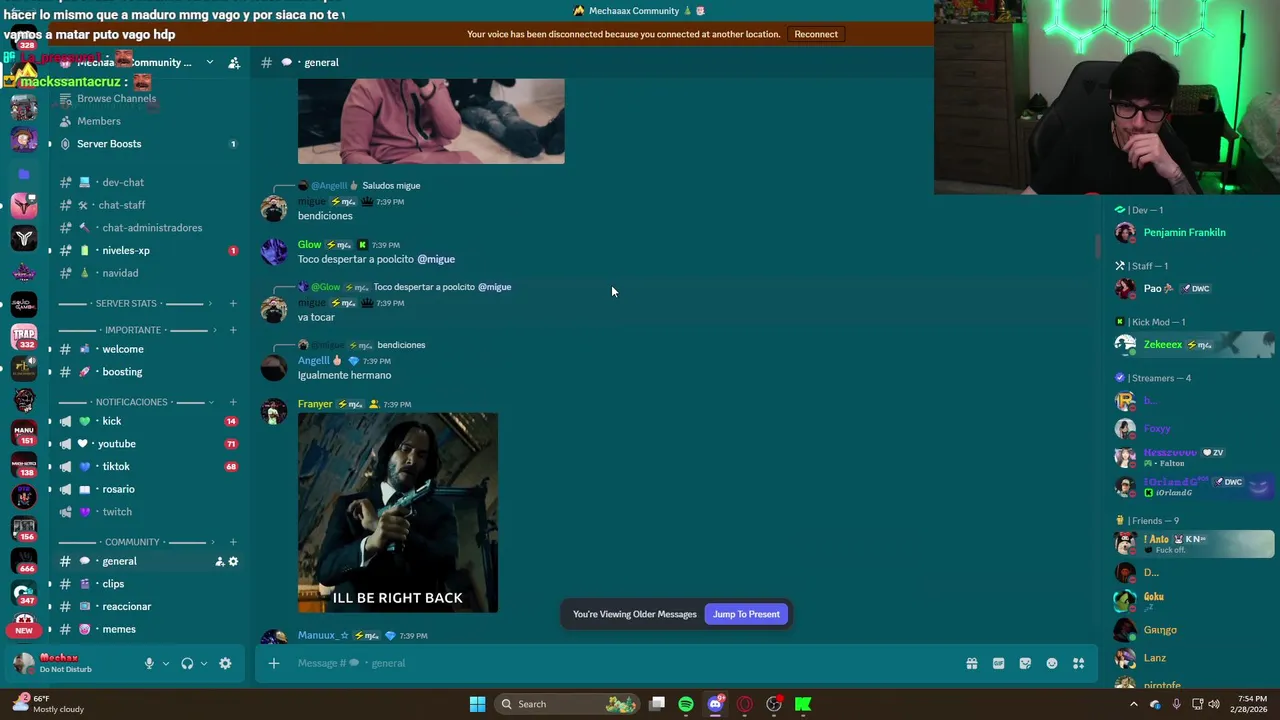Viewport: 1280px width, 720px height.
Task: Open user settings gear icon
Action: (x=225, y=663)
